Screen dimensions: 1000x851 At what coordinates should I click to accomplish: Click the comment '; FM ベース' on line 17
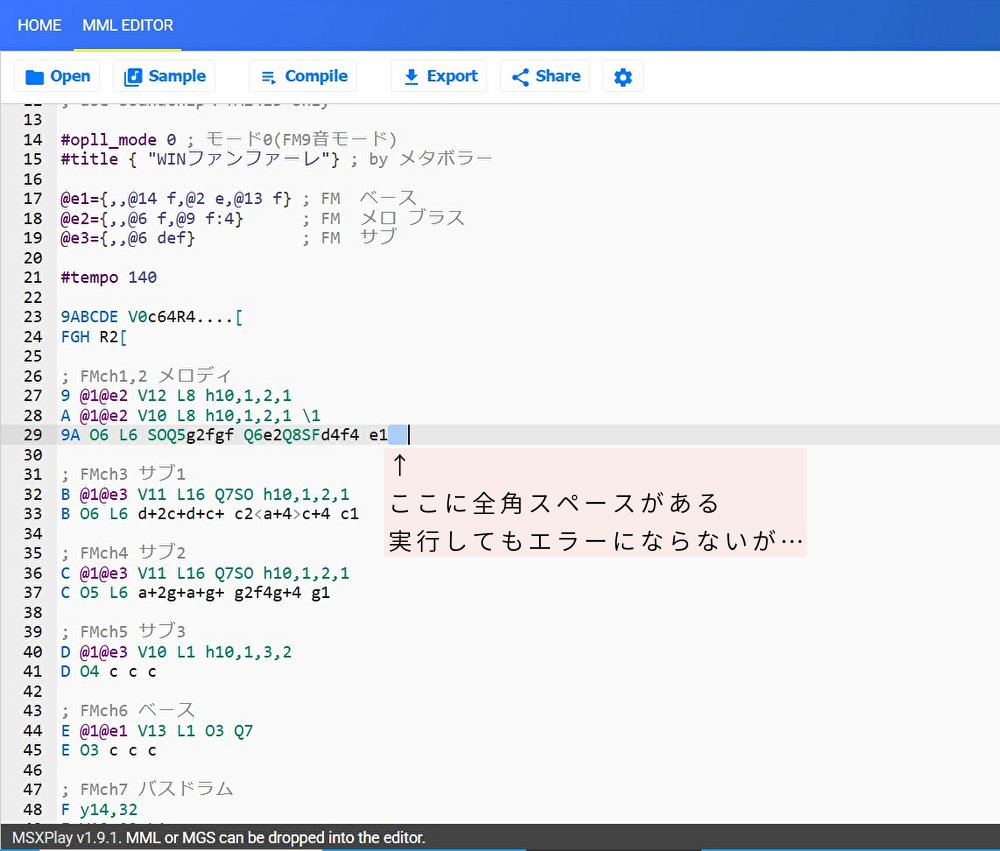click(359, 198)
